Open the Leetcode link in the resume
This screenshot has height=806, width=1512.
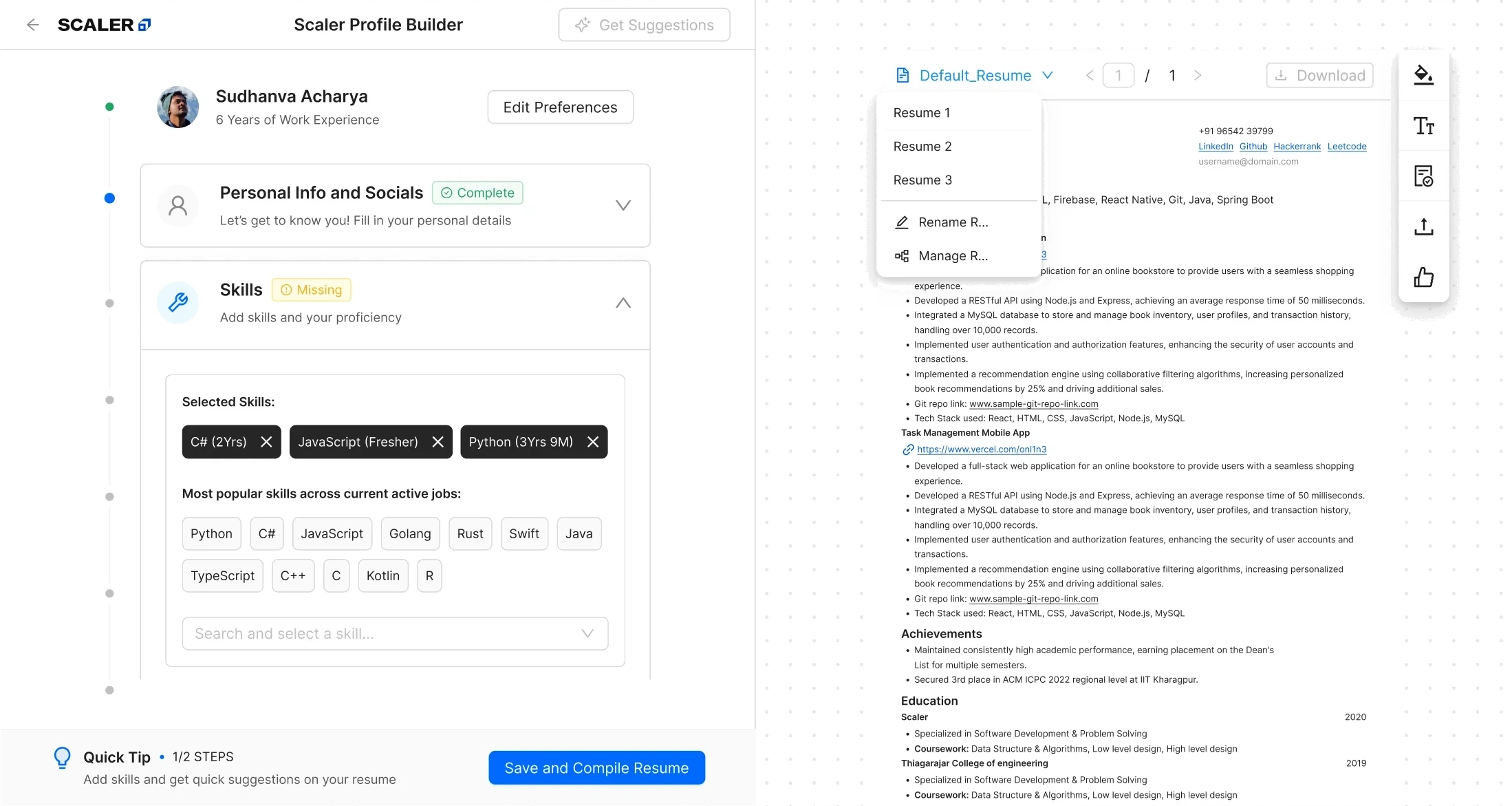1347,147
